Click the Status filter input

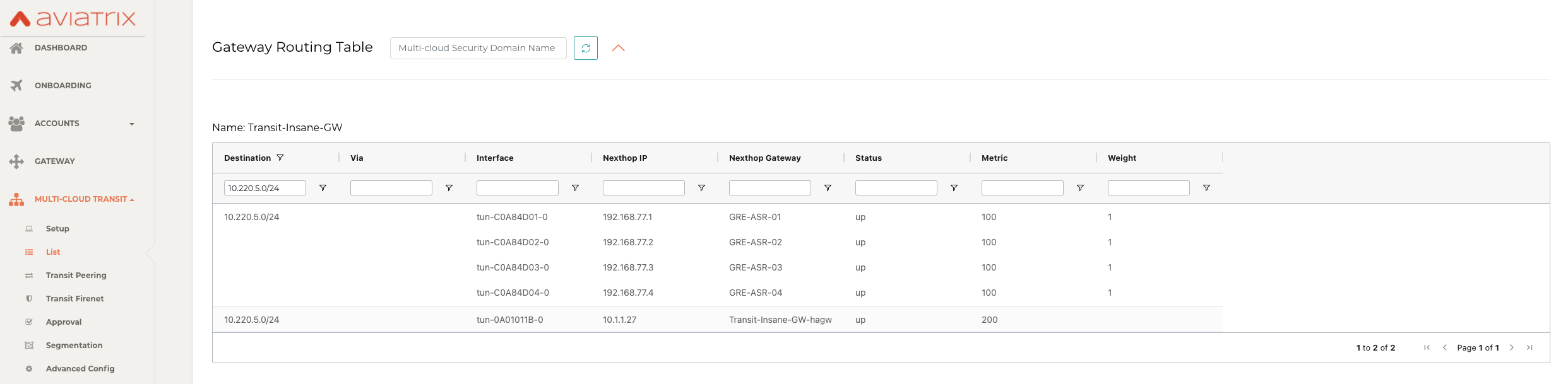coord(896,188)
